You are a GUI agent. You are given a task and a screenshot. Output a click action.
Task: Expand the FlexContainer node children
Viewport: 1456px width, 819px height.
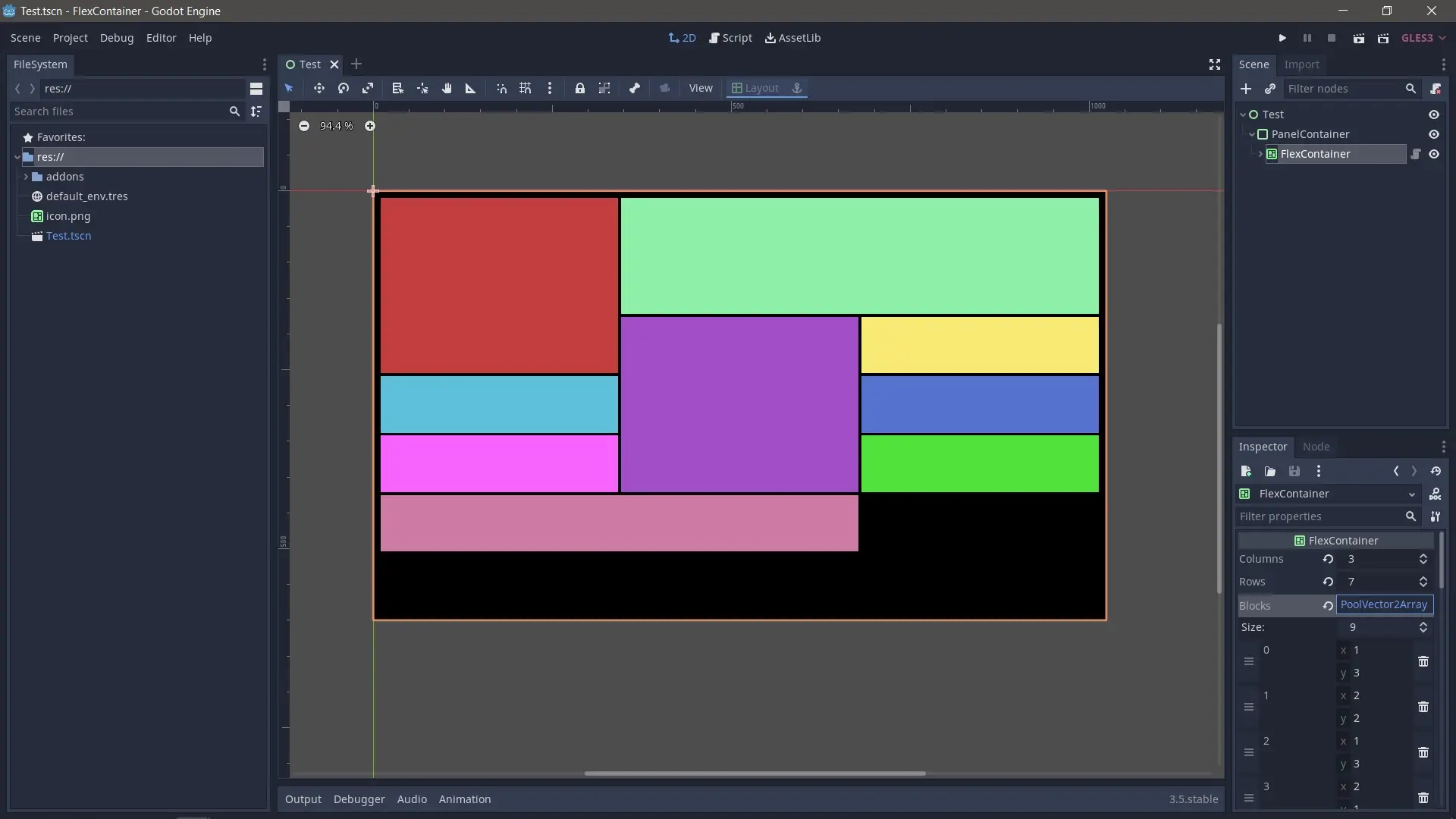point(1260,154)
